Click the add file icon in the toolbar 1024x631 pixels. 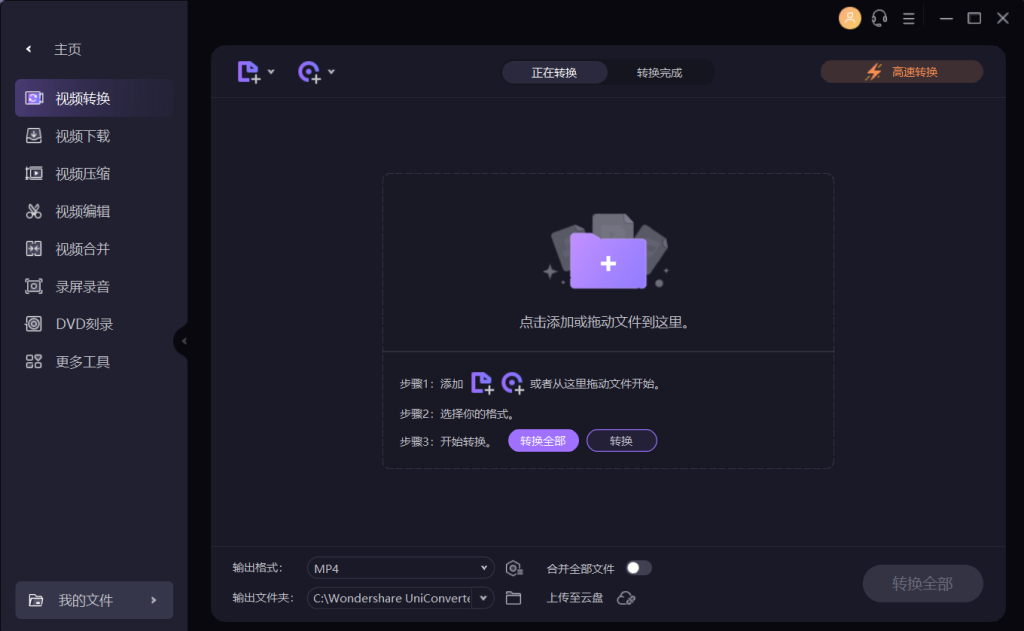click(x=249, y=72)
